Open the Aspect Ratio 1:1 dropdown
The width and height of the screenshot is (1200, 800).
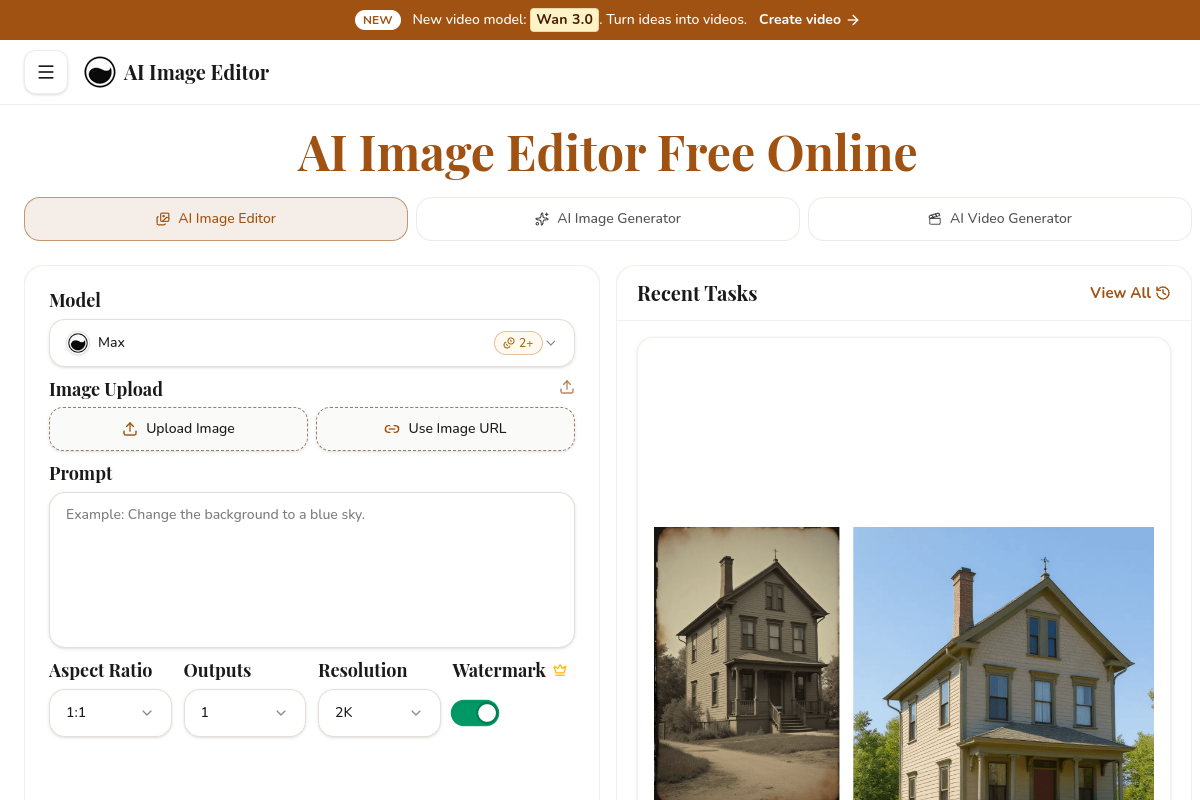tap(110, 713)
